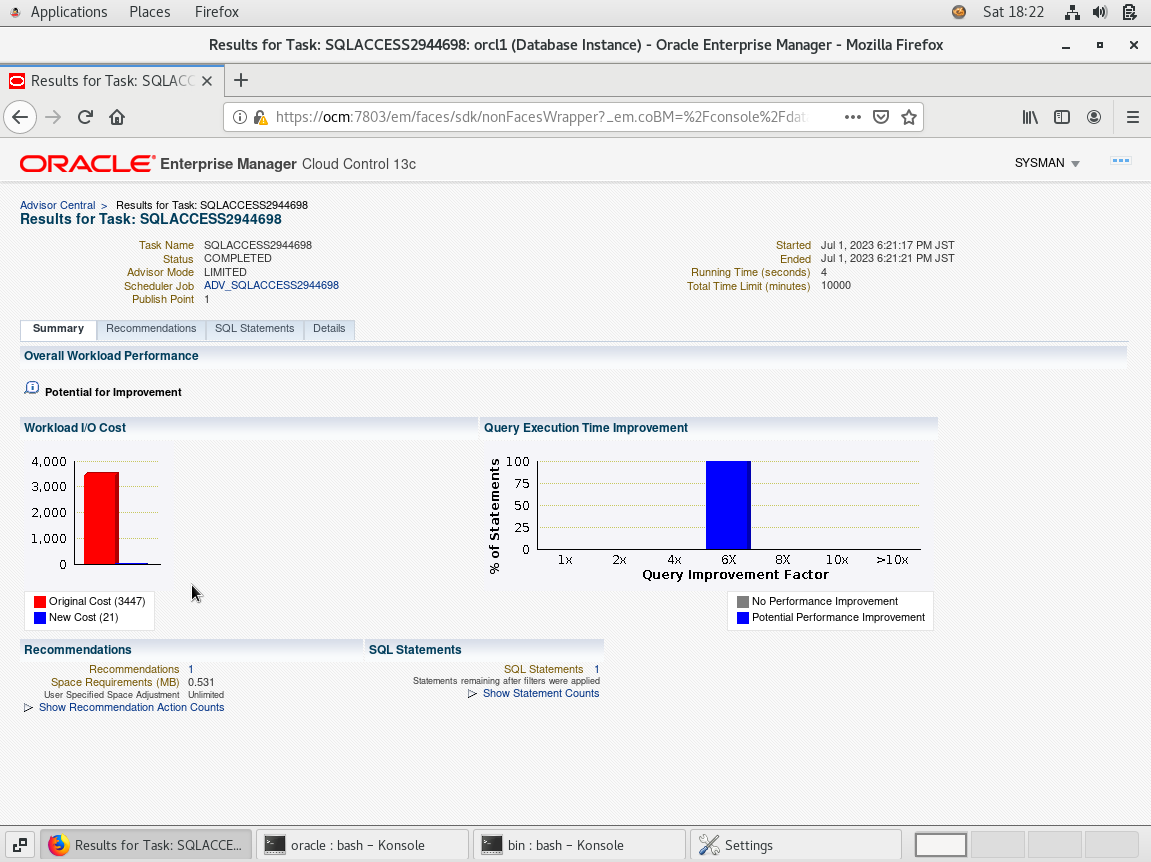Click the clipboard tray icon

click(x=1130, y=12)
